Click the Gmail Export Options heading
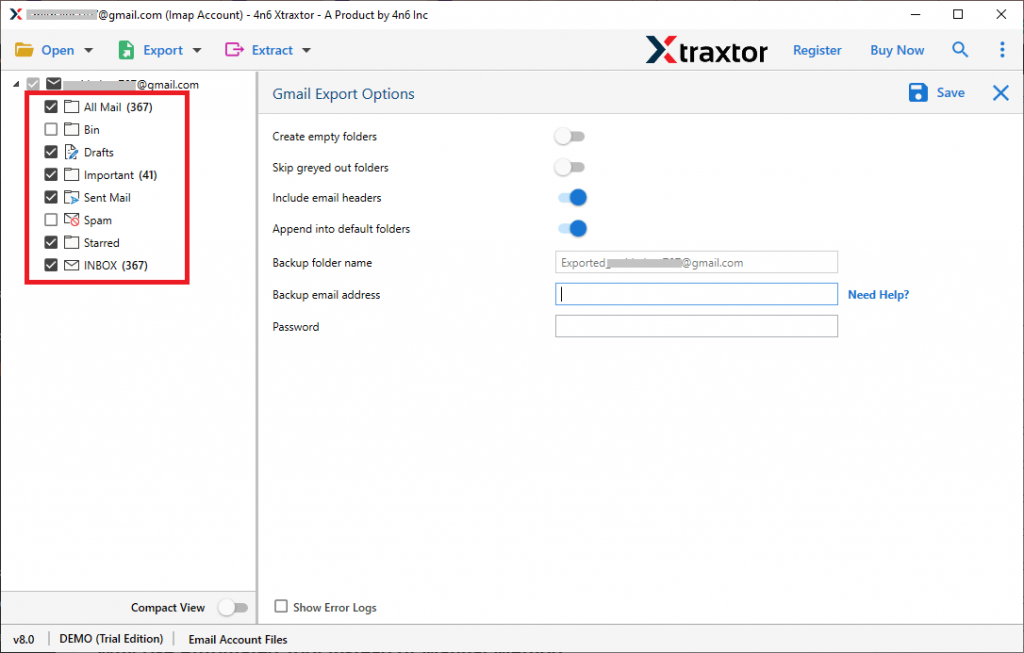 (x=343, y=94)
